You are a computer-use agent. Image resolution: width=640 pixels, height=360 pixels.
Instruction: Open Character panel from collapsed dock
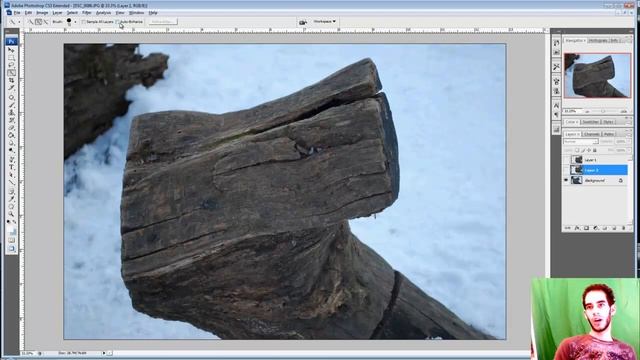[x=556, y=106]
